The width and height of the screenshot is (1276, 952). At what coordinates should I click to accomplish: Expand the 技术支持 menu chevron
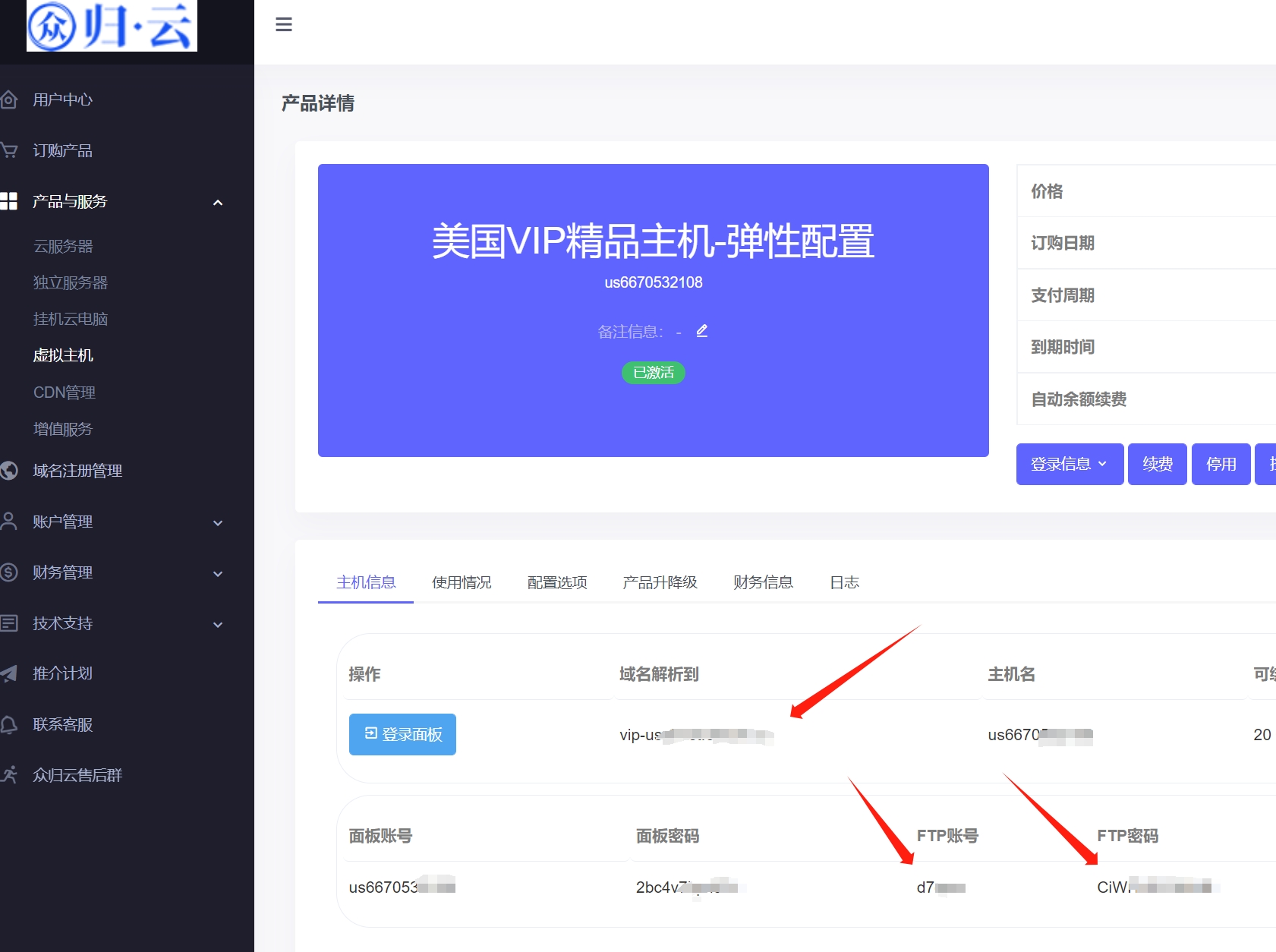coord(218,624)
